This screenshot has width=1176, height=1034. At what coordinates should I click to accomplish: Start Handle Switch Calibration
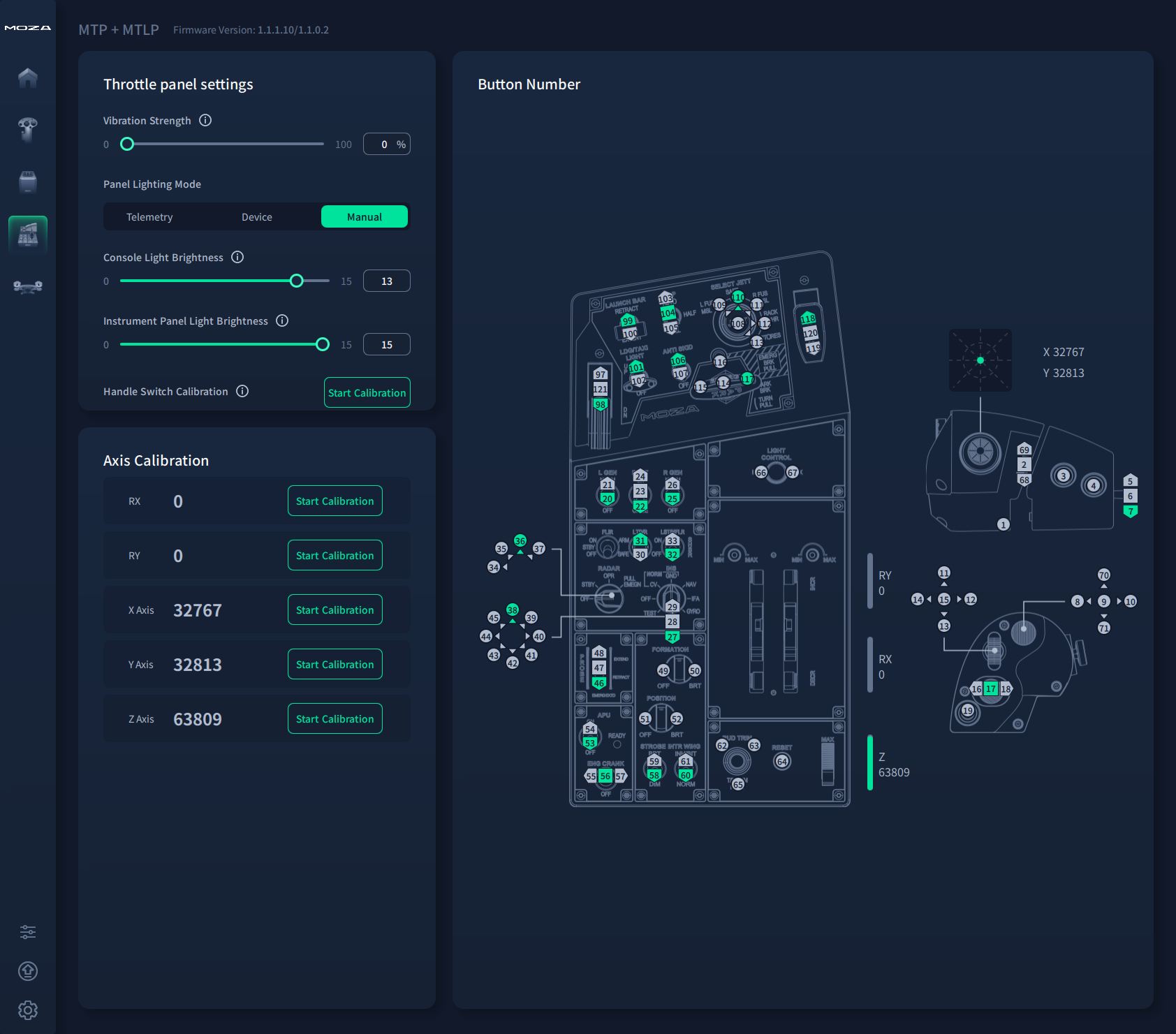tap(367, 392)
